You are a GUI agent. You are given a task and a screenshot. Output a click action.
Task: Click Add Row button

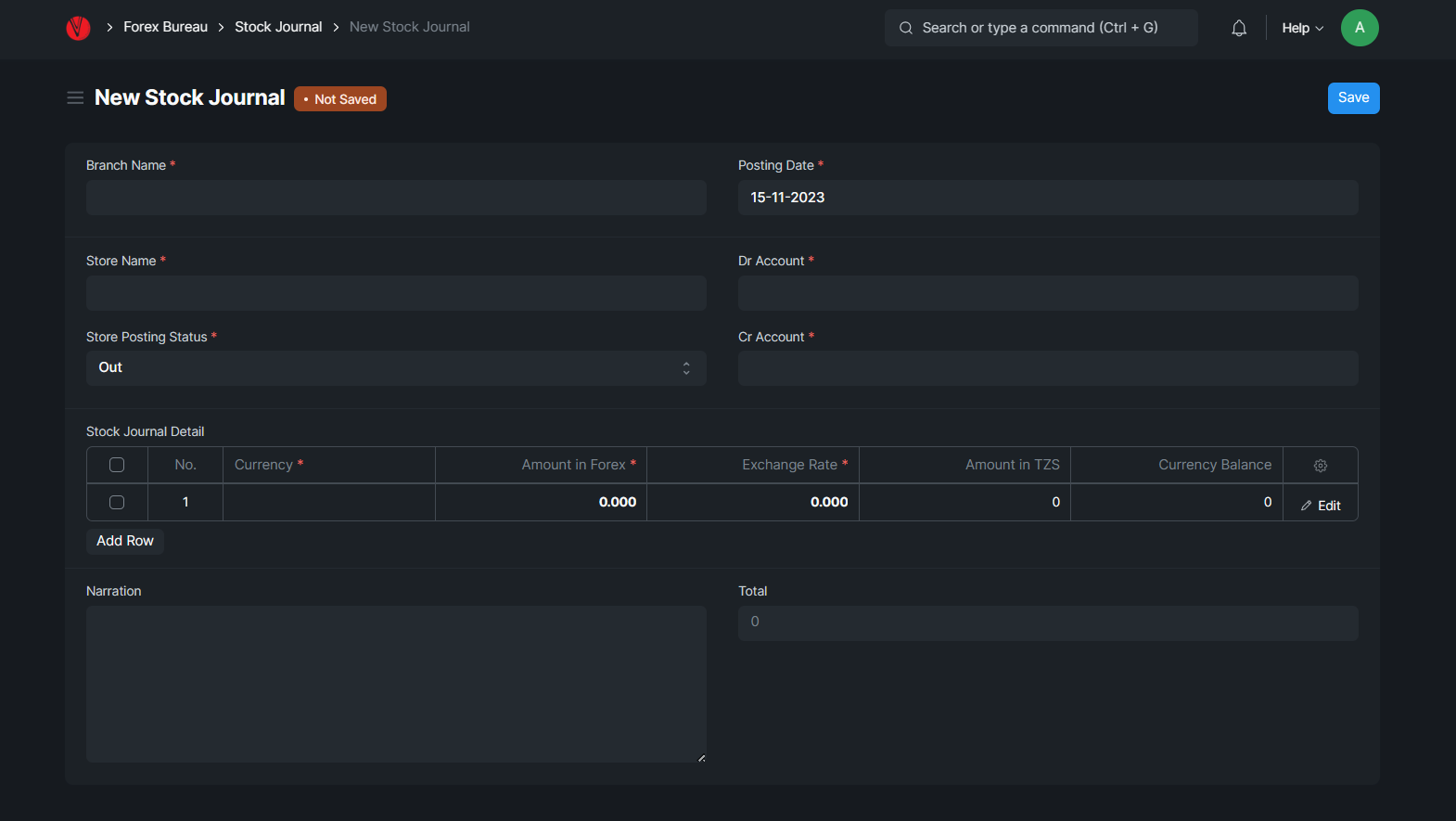pos(125,541)
